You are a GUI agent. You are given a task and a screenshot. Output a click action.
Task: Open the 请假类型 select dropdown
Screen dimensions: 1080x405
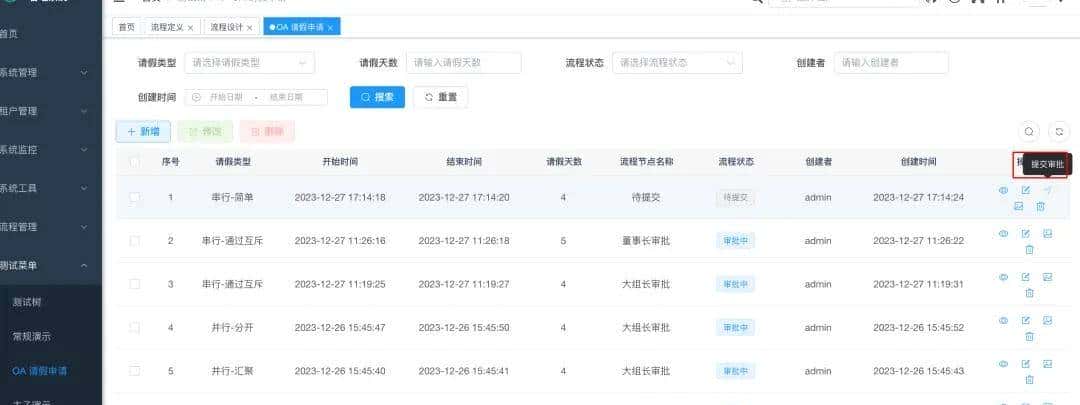click(249, 63)
